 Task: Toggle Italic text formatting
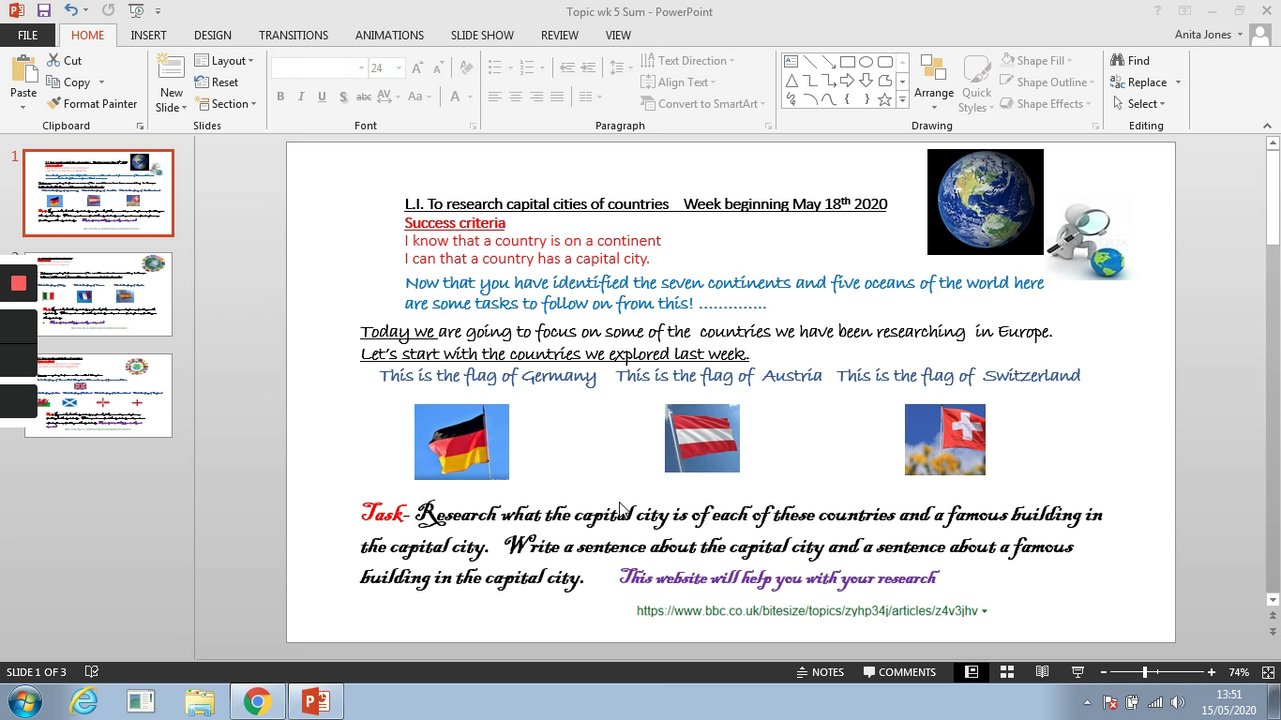(301, 97)
